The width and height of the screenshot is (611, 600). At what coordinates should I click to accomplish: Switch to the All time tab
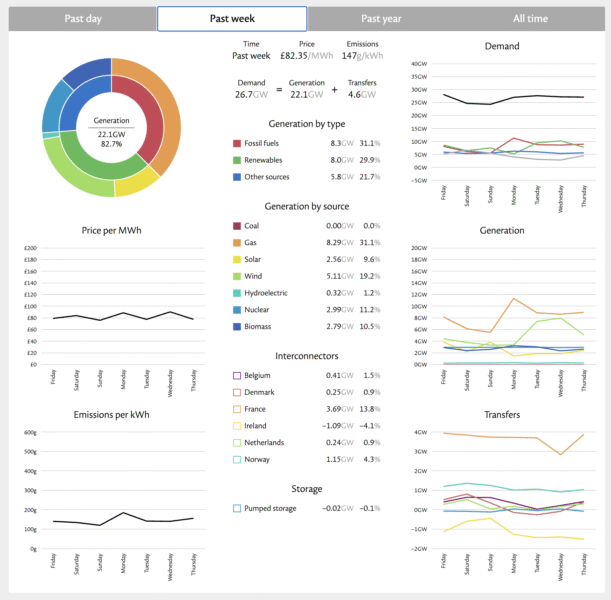pyautogui.click(x=531, y=18)
